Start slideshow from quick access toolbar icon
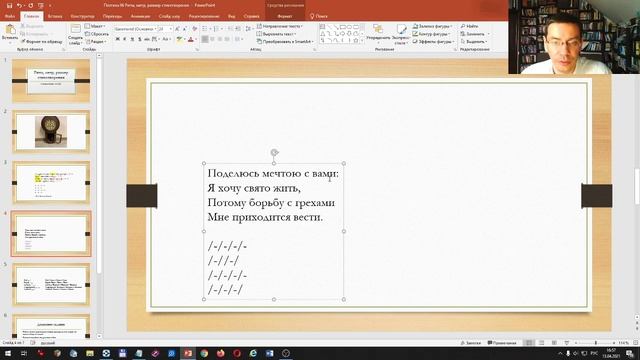Screen dimensions: 640x360 (40, 6)
